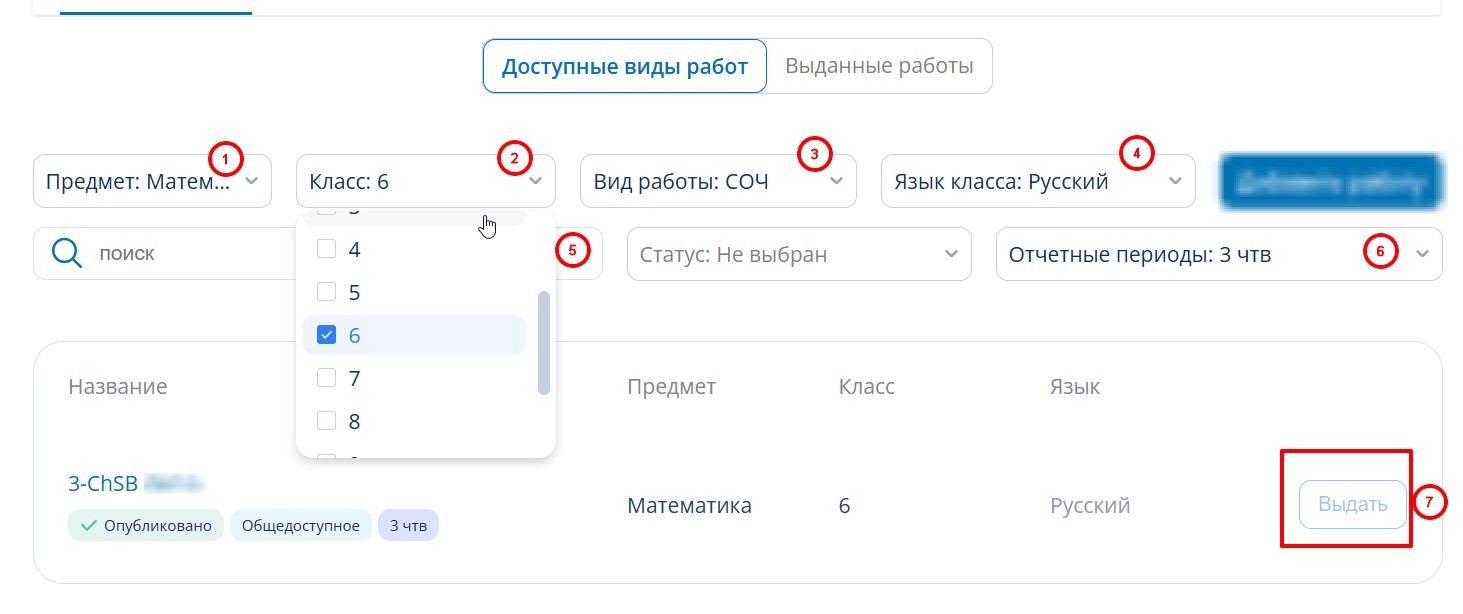Check the box for class 5
1463x614 pixels.
click(326, 292)
